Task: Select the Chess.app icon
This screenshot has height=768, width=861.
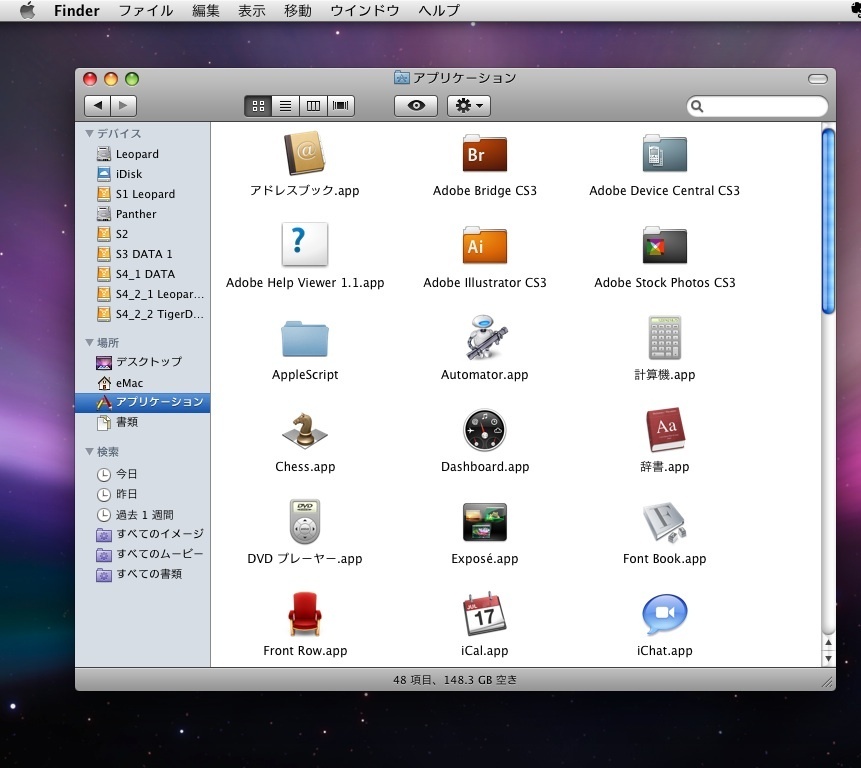Action: pos(305,430)
